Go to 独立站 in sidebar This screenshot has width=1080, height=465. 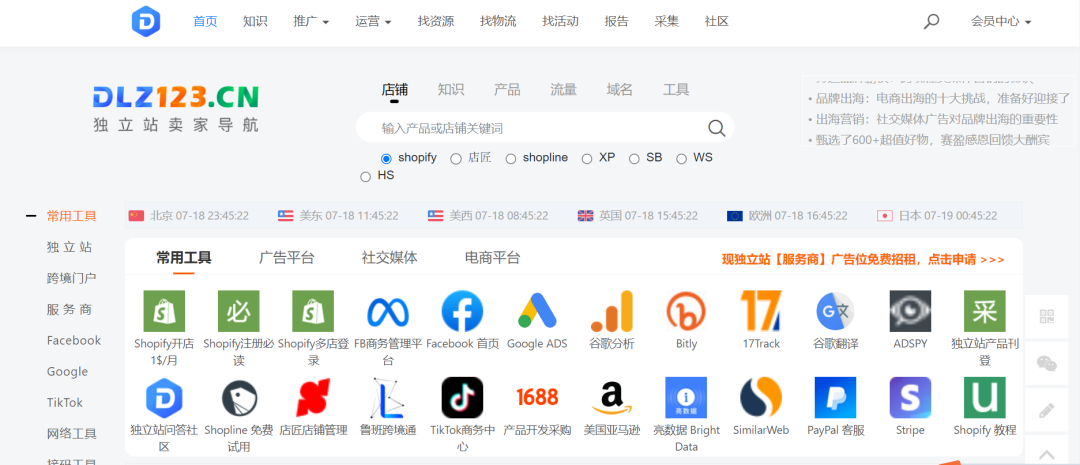click(x=69, y=247)
